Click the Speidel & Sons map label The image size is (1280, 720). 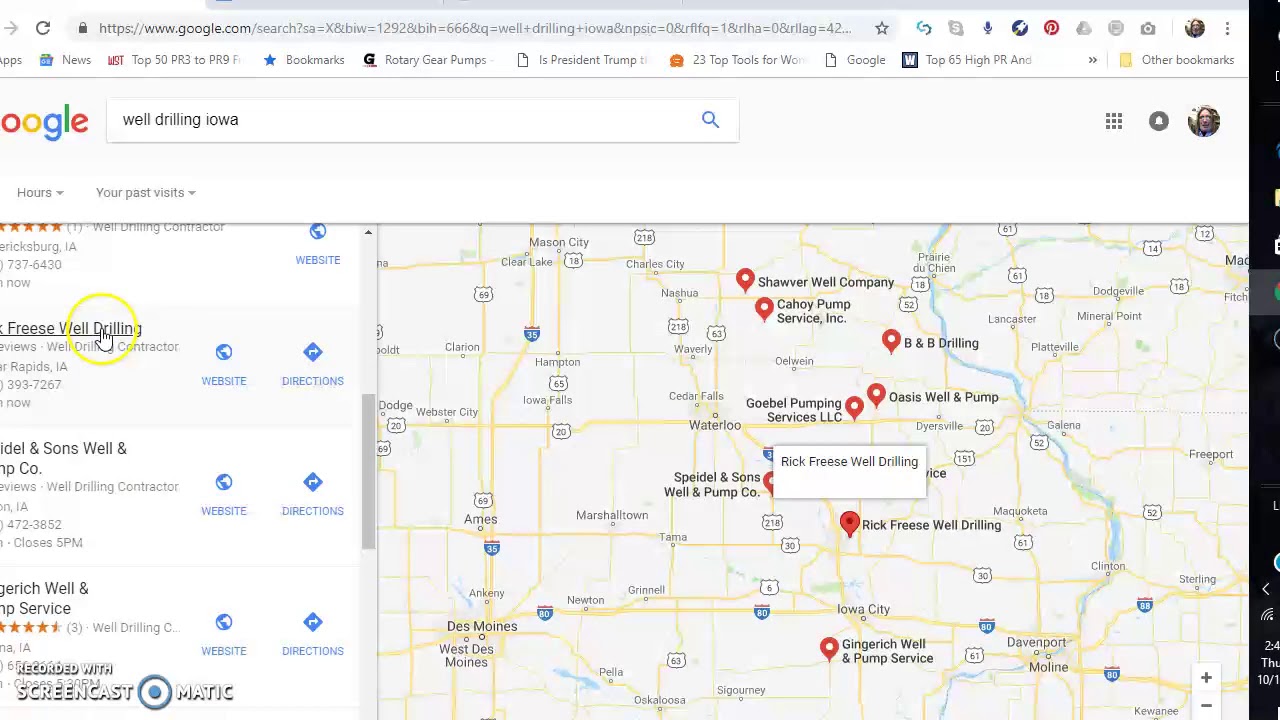(x=712, y=485)
